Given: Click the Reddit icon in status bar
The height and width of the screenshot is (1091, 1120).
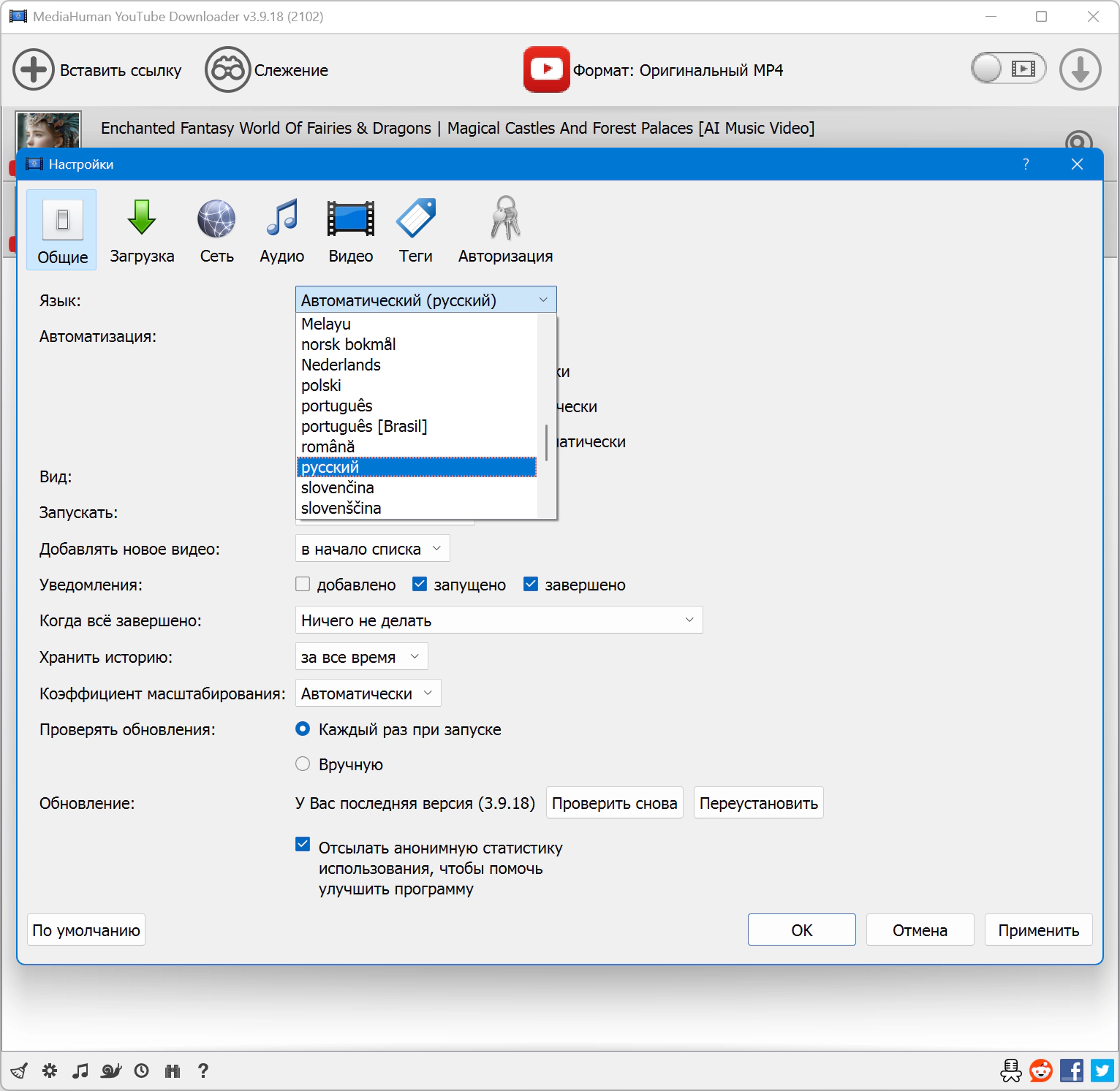Looking at the screenshot, I should (x=1041, y=1071).
